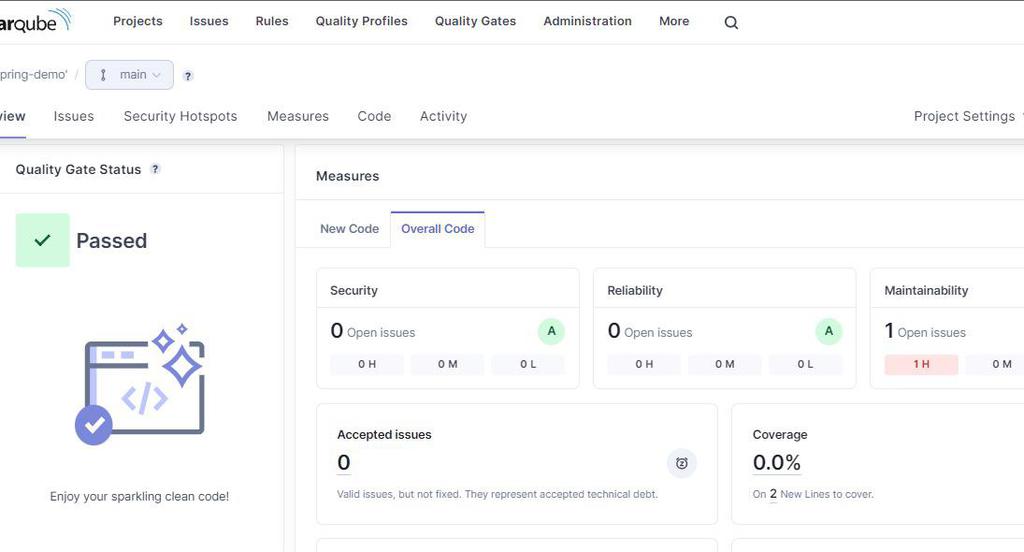Switch to the New Code tab
The height and width of the screenshot is (552, 1024).
coord(349,229)
